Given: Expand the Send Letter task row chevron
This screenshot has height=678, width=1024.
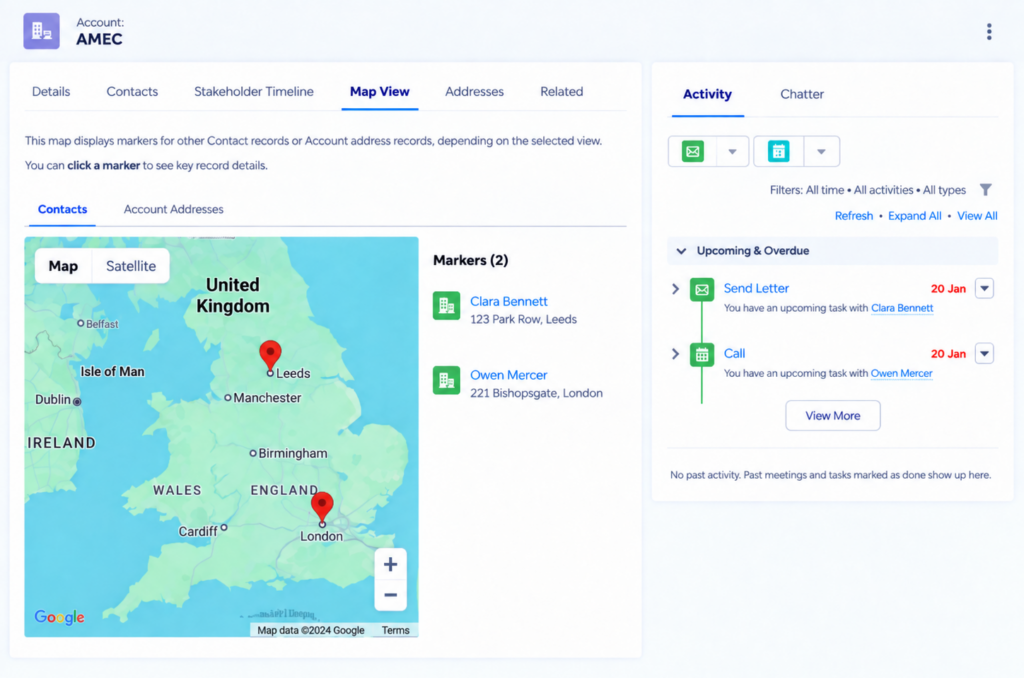Looking at the screenshot, I should (x=675, y=289).
